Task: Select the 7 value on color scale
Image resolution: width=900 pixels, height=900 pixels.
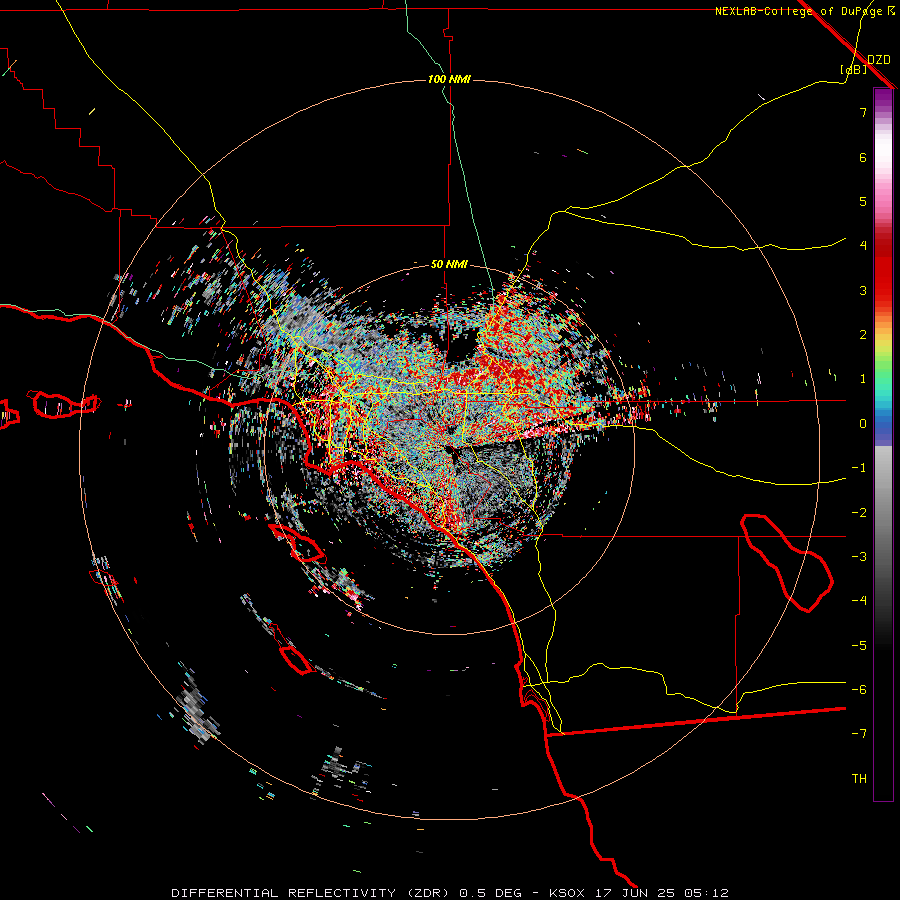Action: coord(863,112)
